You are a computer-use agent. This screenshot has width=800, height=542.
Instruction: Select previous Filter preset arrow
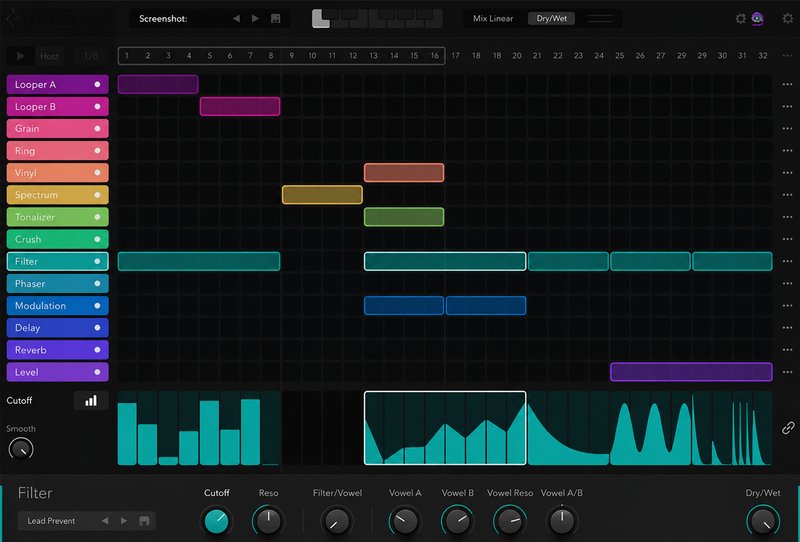pyautogui.click(x=105, y=521)
